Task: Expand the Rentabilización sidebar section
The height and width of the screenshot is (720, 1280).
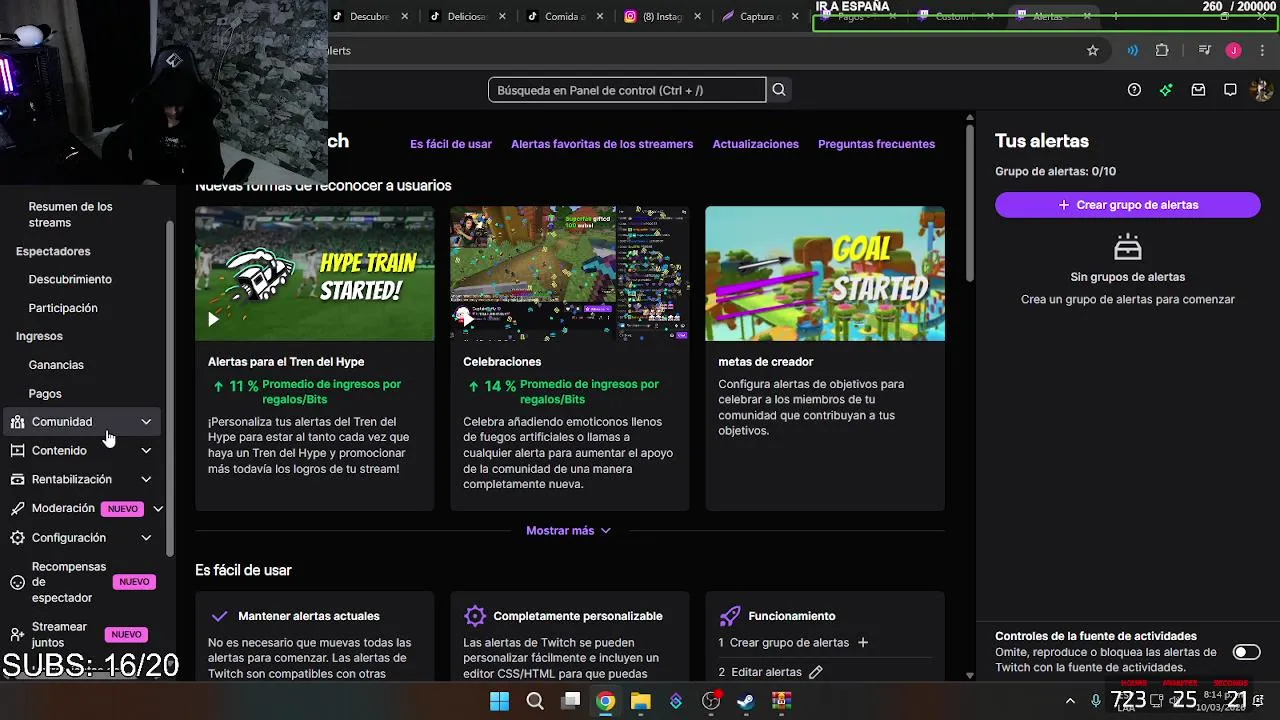Action: (x=146, y=480)
